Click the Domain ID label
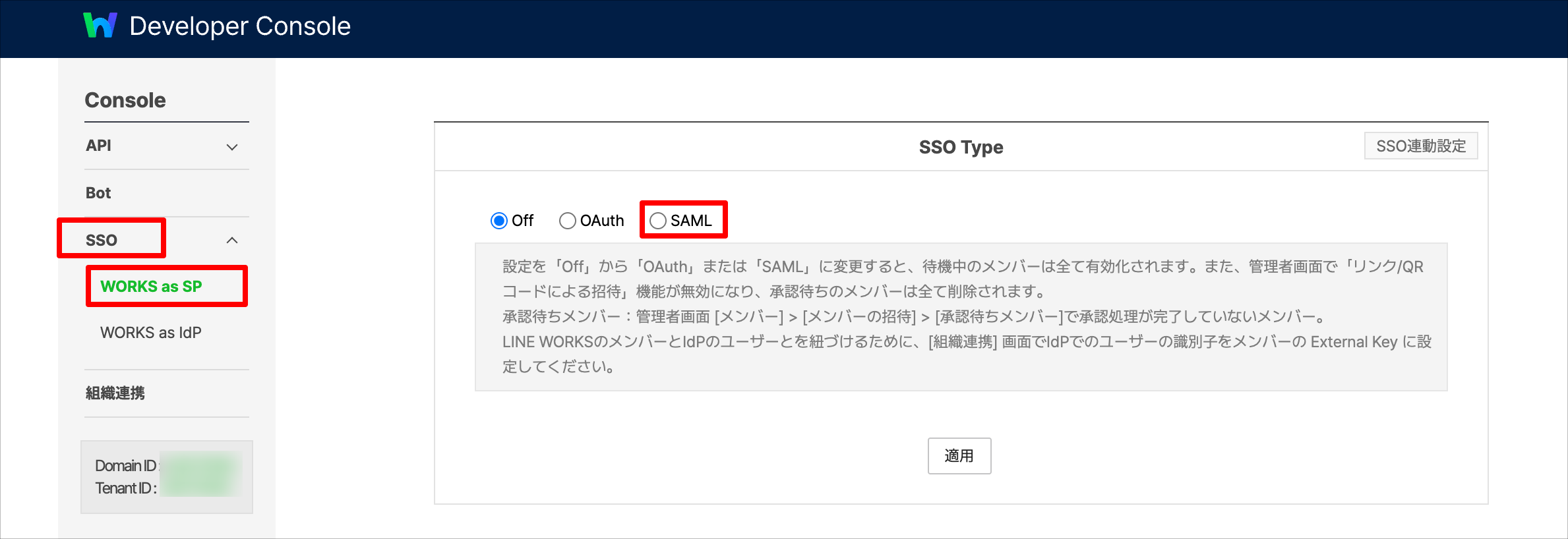This screenshot has height=539, width=1568. point(126,466)
